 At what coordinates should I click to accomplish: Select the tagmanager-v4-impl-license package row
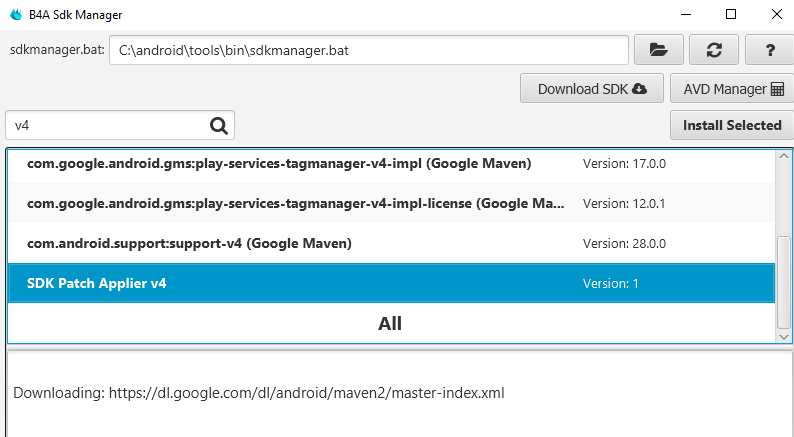coord(390,203)
